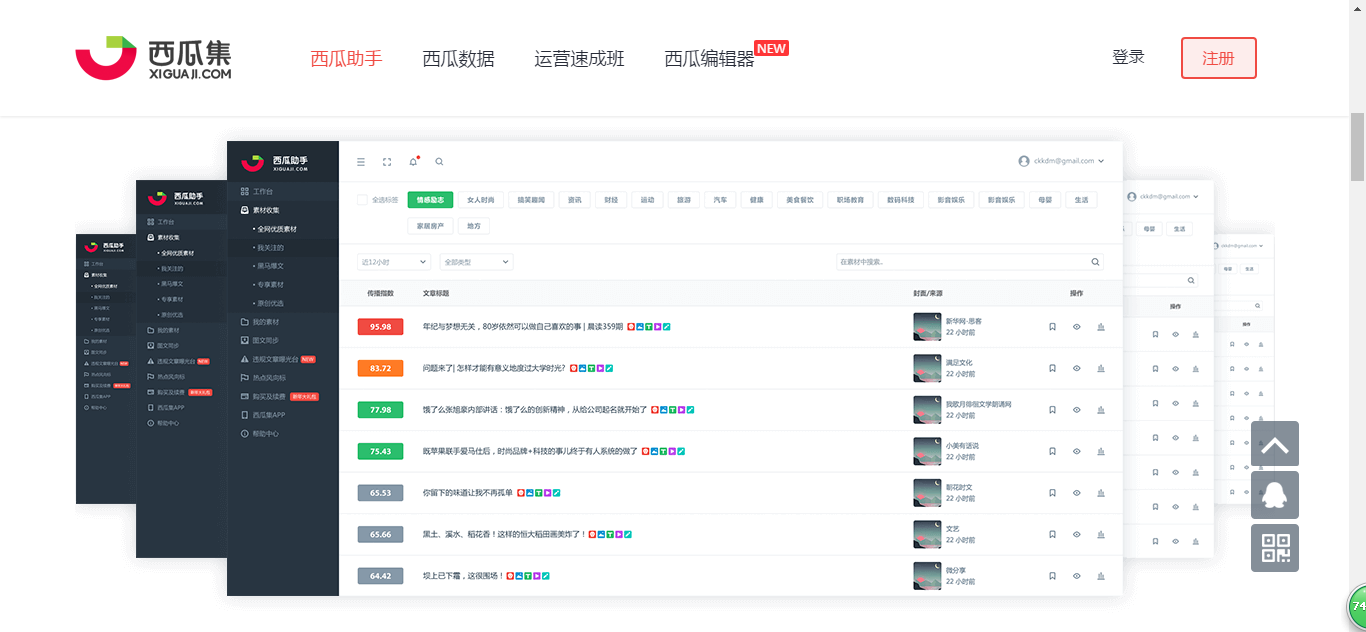Open the 运营速成班 nav item

click(579, 58)
